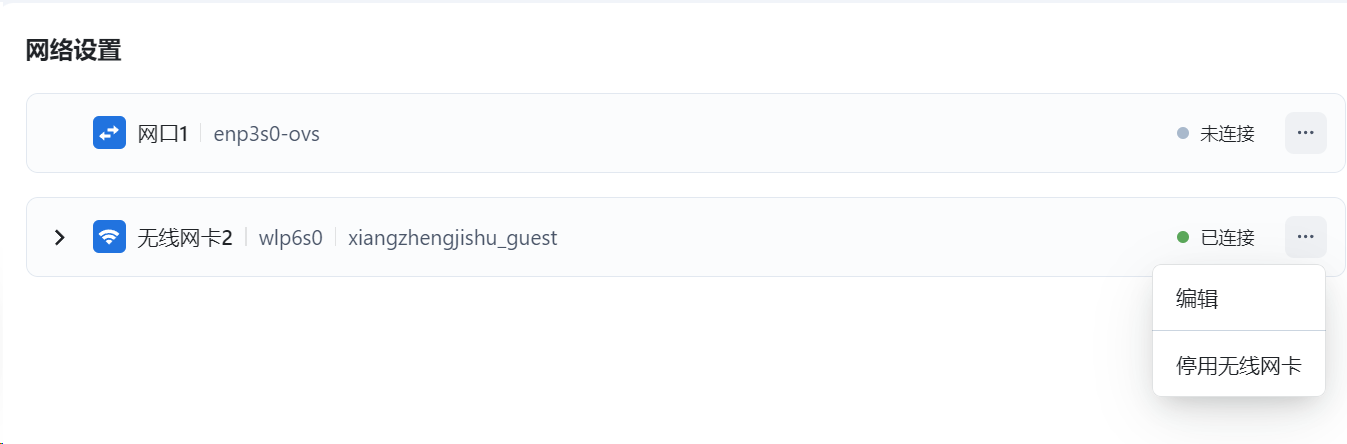The width and height of the screenshot is (1347, 444).
Task: Click the 未连接 status text
Action: [1227, 133]
